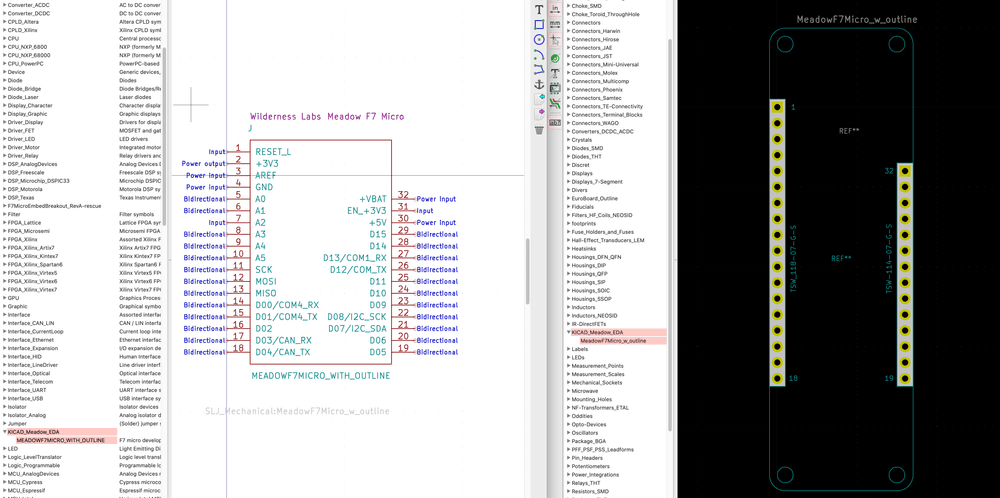Select the Connectors_Samtec footprint library row
Image resolution: width=1000 pixels, height=498 pixels.
pyautogui.click(x=615, y=98)
